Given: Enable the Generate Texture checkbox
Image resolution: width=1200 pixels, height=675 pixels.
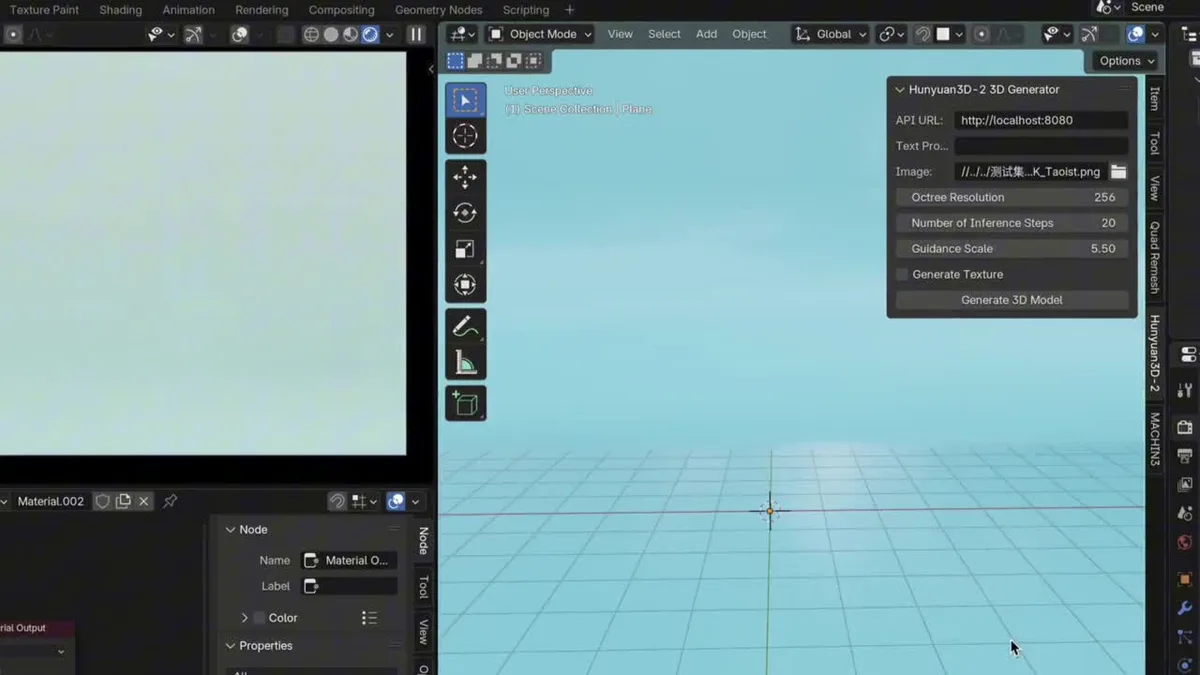Looking at the screenshot, I should pyautogui.click(x=902, y=274).
